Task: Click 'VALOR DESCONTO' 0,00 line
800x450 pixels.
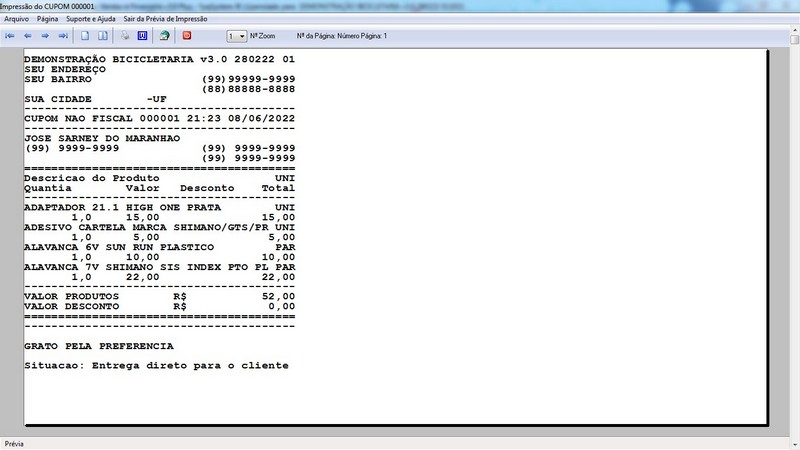Action: [159, 307]
